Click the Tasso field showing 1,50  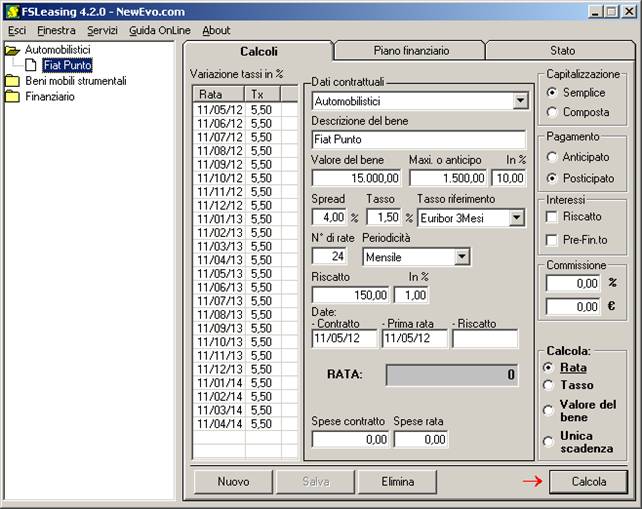pos(384,217)
